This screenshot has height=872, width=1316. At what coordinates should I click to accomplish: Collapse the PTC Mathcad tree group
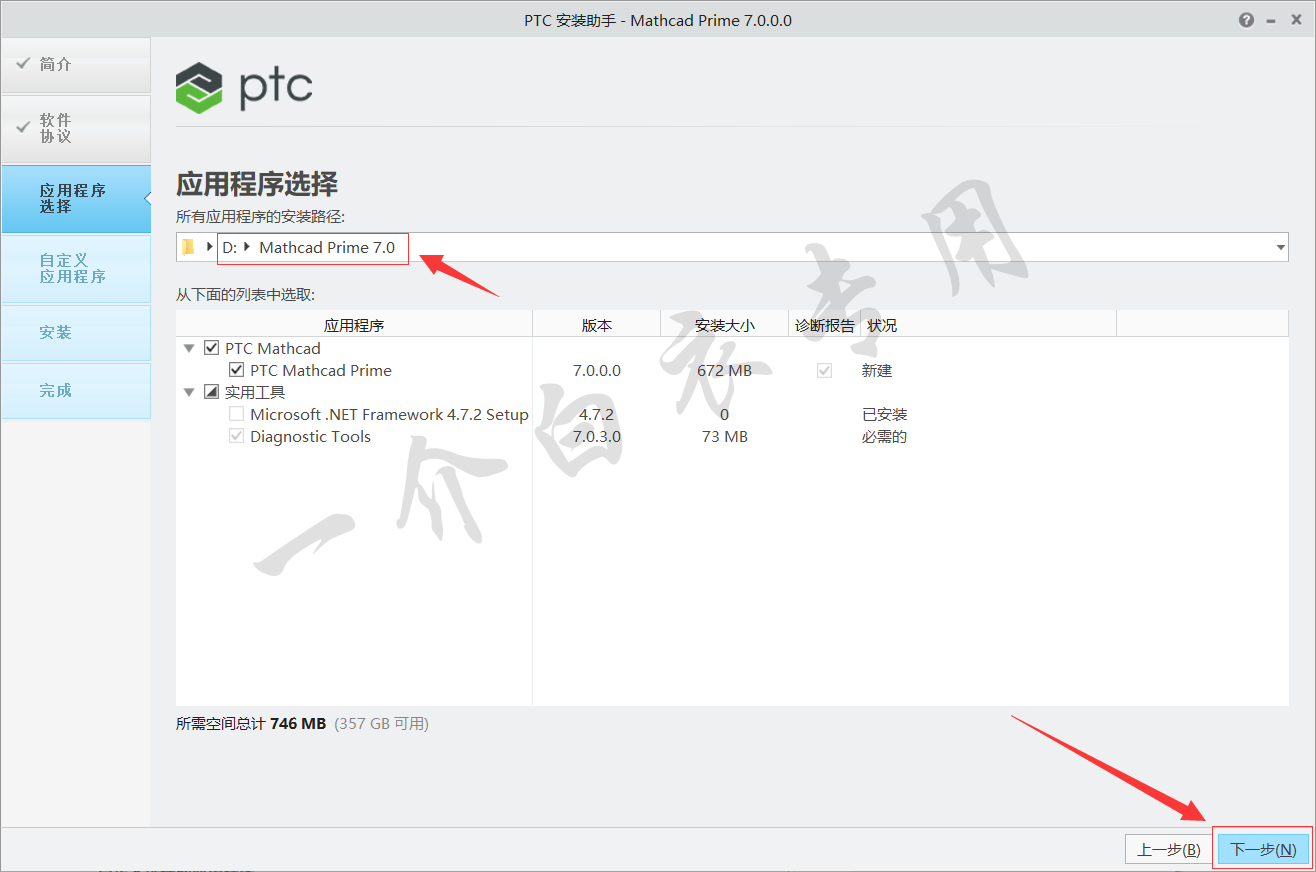[189, 348]
